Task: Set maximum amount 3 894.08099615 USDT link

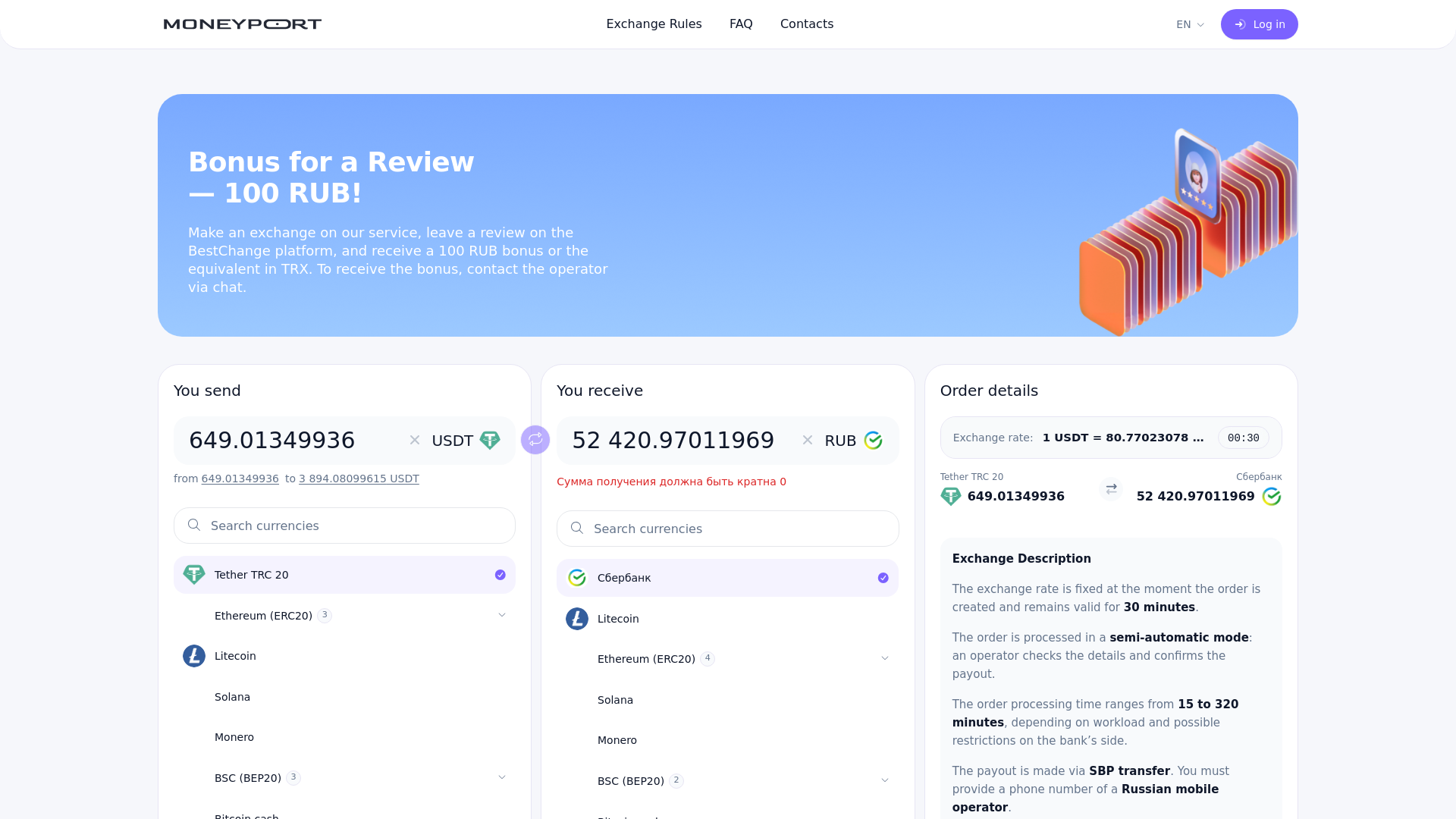Action: [359, 479]
